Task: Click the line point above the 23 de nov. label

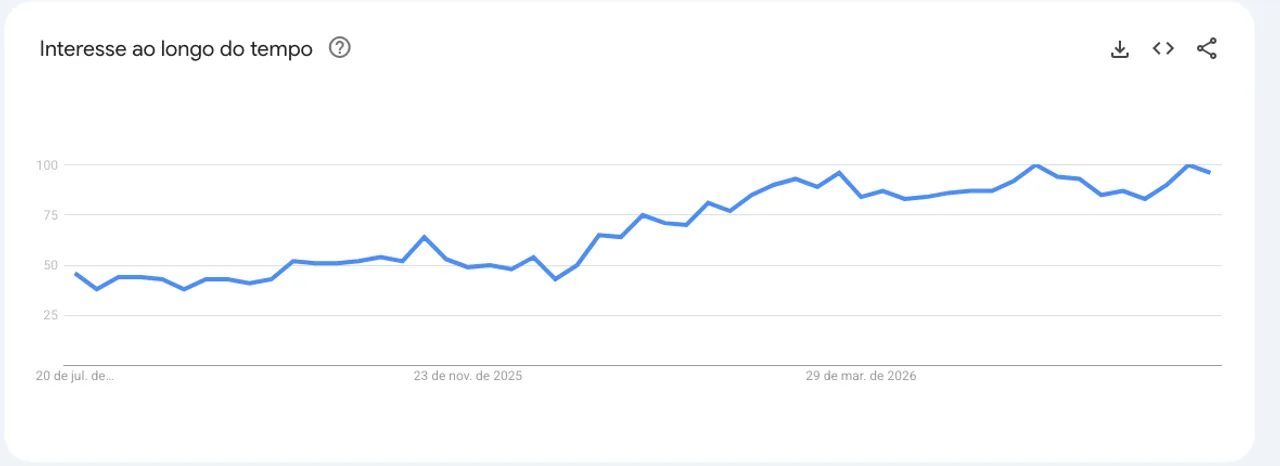Action: [x=468, y=267]
